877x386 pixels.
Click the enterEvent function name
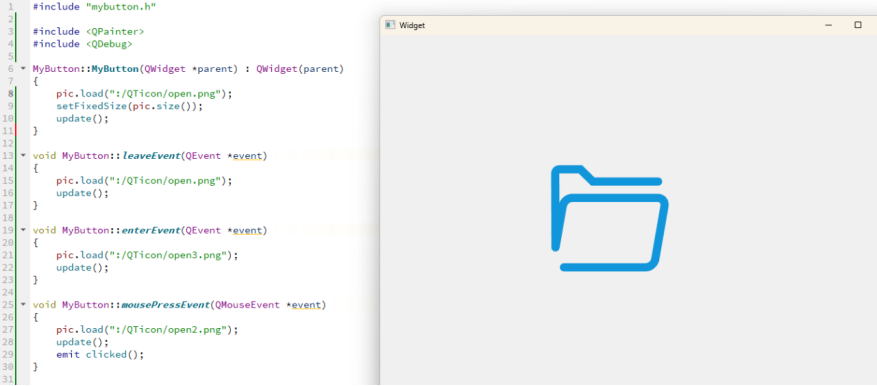tap(150, 230)
